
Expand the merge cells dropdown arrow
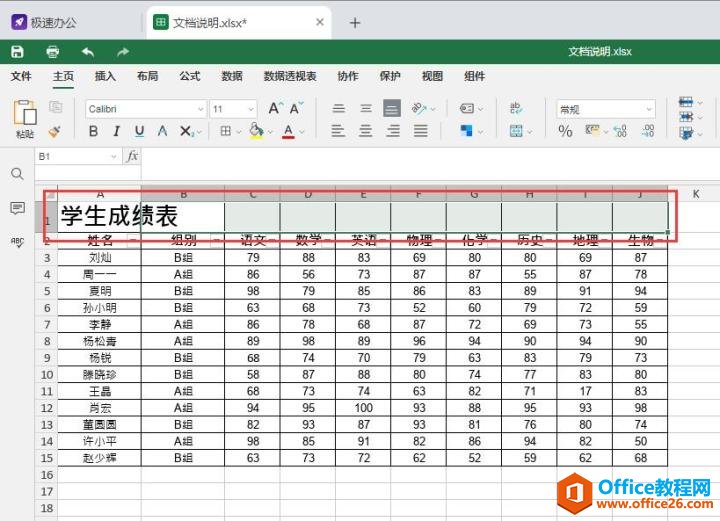pos(529,132)
